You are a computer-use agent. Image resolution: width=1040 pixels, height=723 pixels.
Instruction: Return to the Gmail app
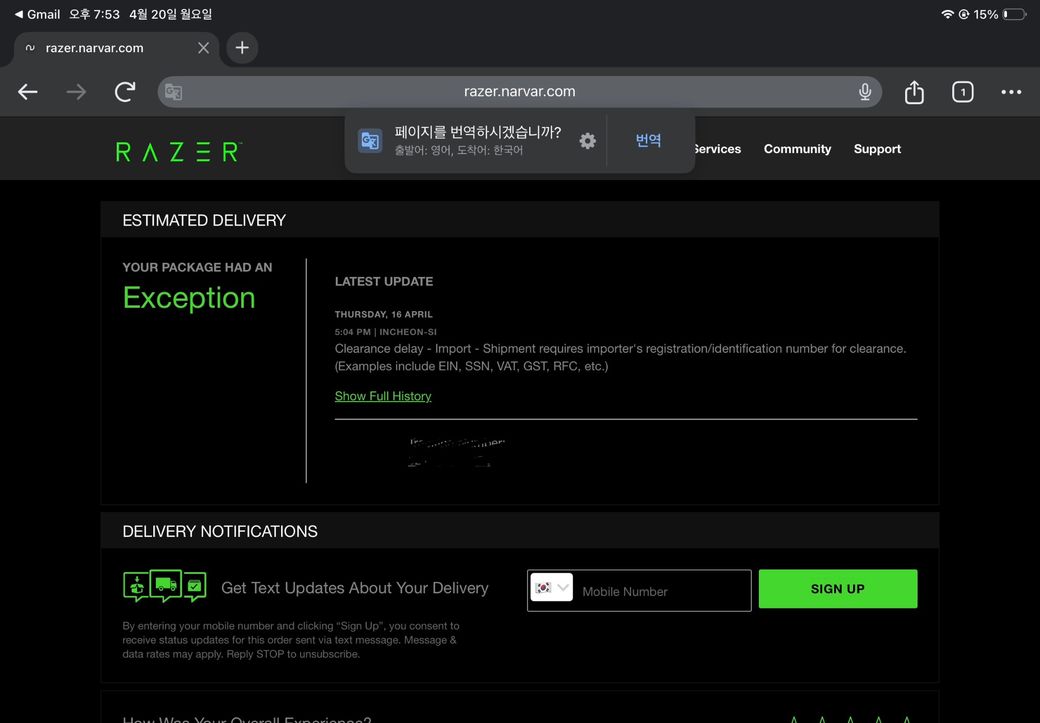click(38, 14)
